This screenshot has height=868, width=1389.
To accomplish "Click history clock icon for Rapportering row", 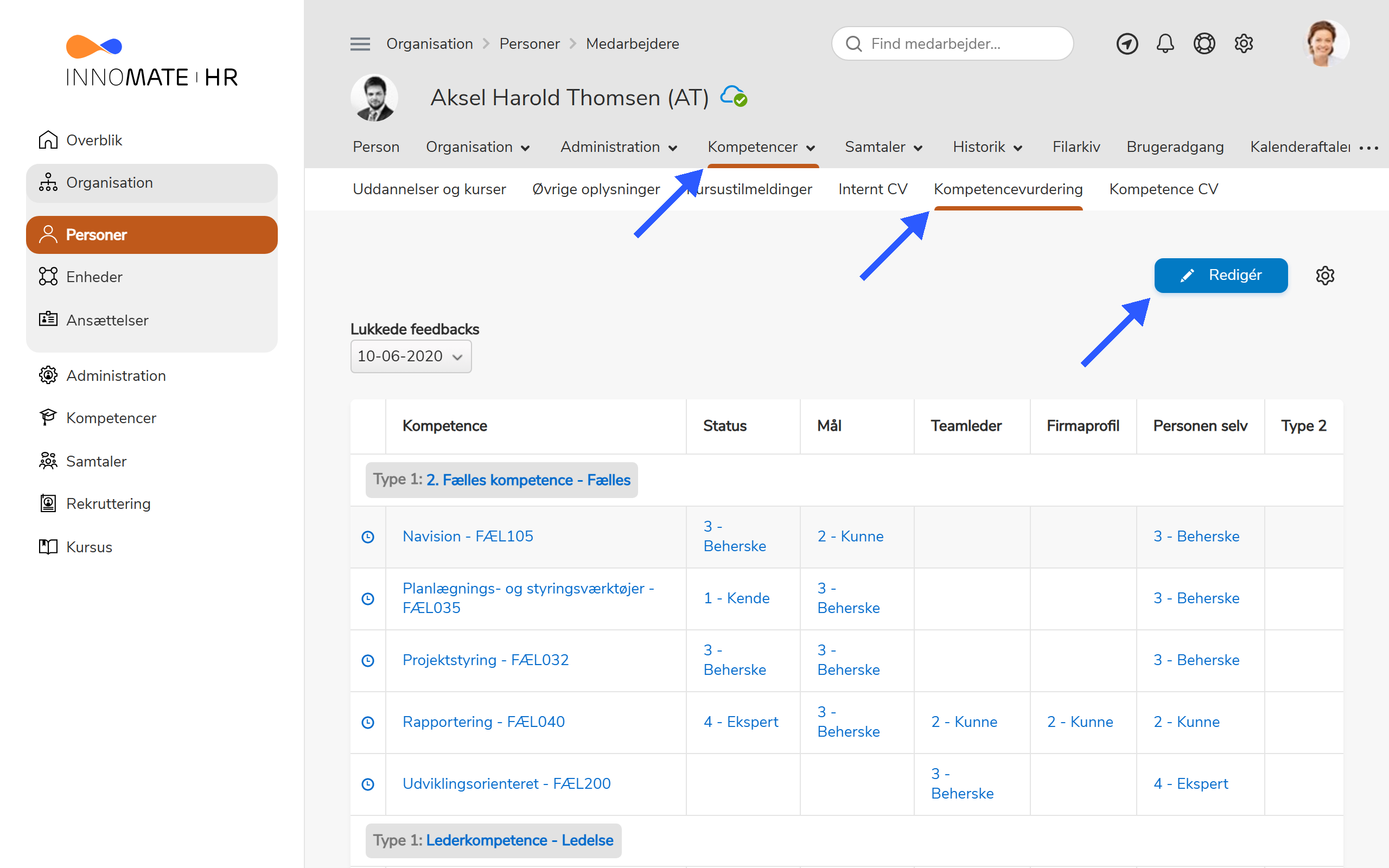I will [x=368, y=723].
